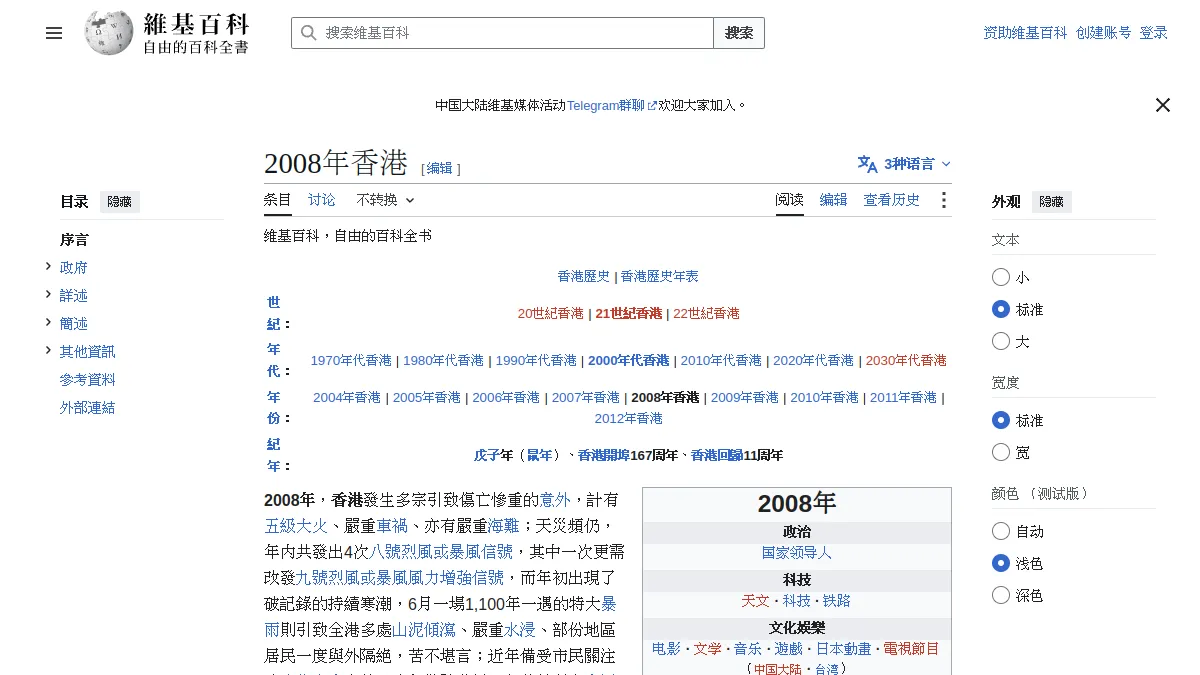
Task: Open the three-dot more options menu
Action: click(943, 200)
